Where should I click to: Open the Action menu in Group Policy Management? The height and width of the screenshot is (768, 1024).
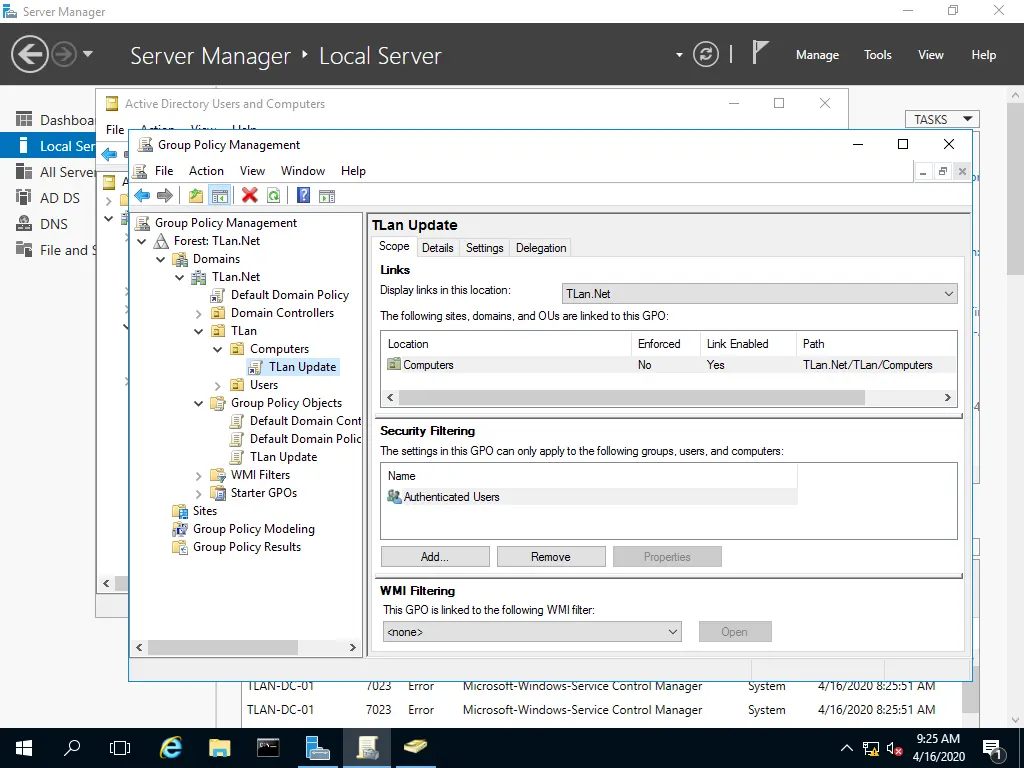(x=206, y=170)
